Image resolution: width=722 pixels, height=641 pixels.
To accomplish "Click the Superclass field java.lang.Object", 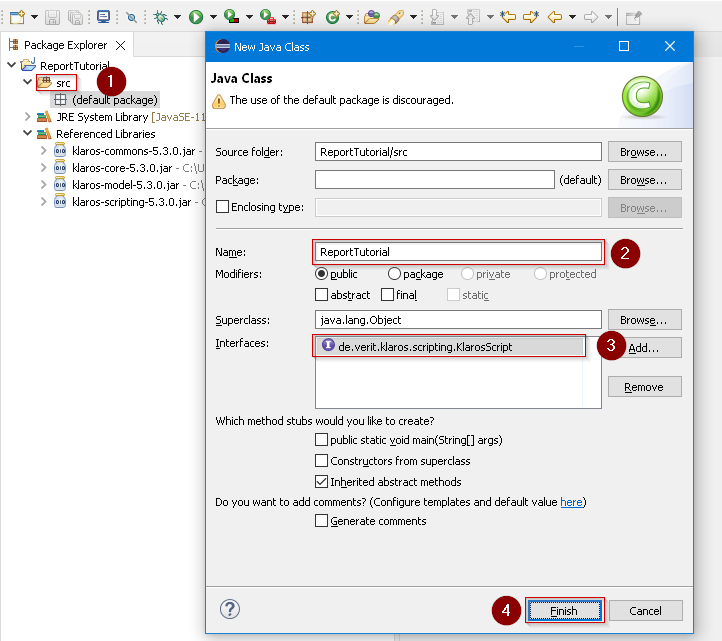I will pos(458,320).
